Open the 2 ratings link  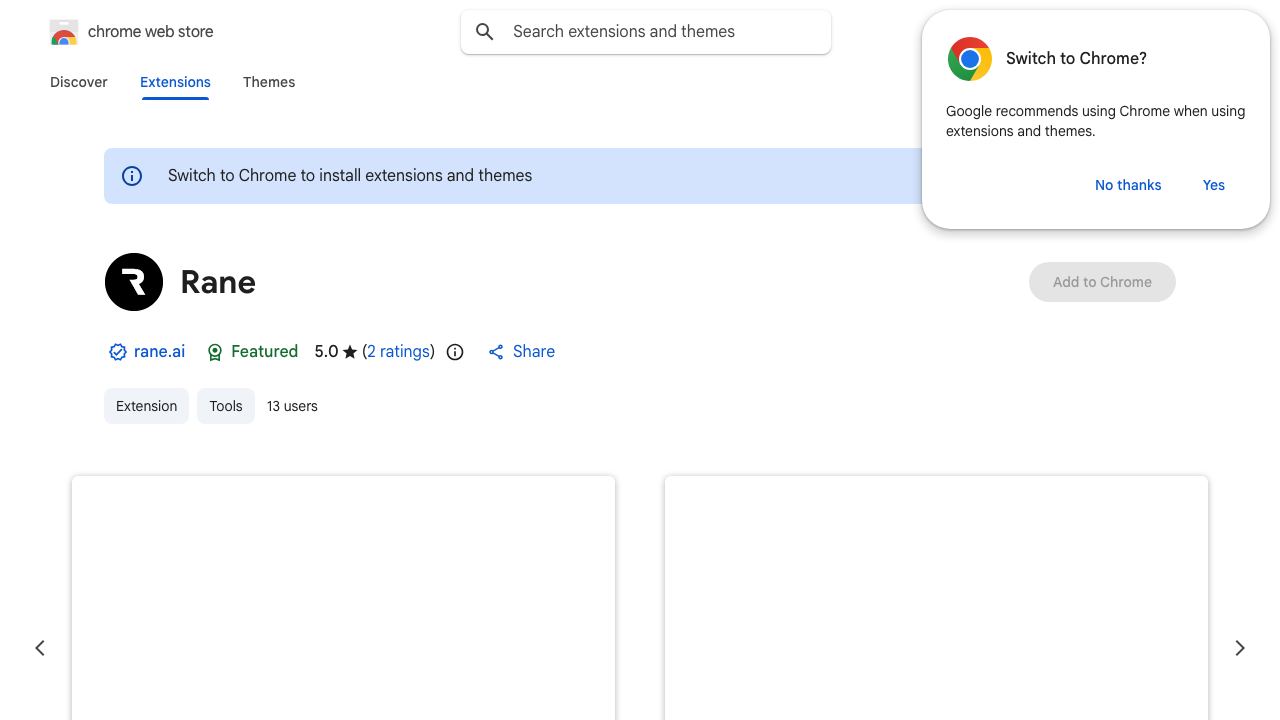pyautogui.click(x=399, y=352)
